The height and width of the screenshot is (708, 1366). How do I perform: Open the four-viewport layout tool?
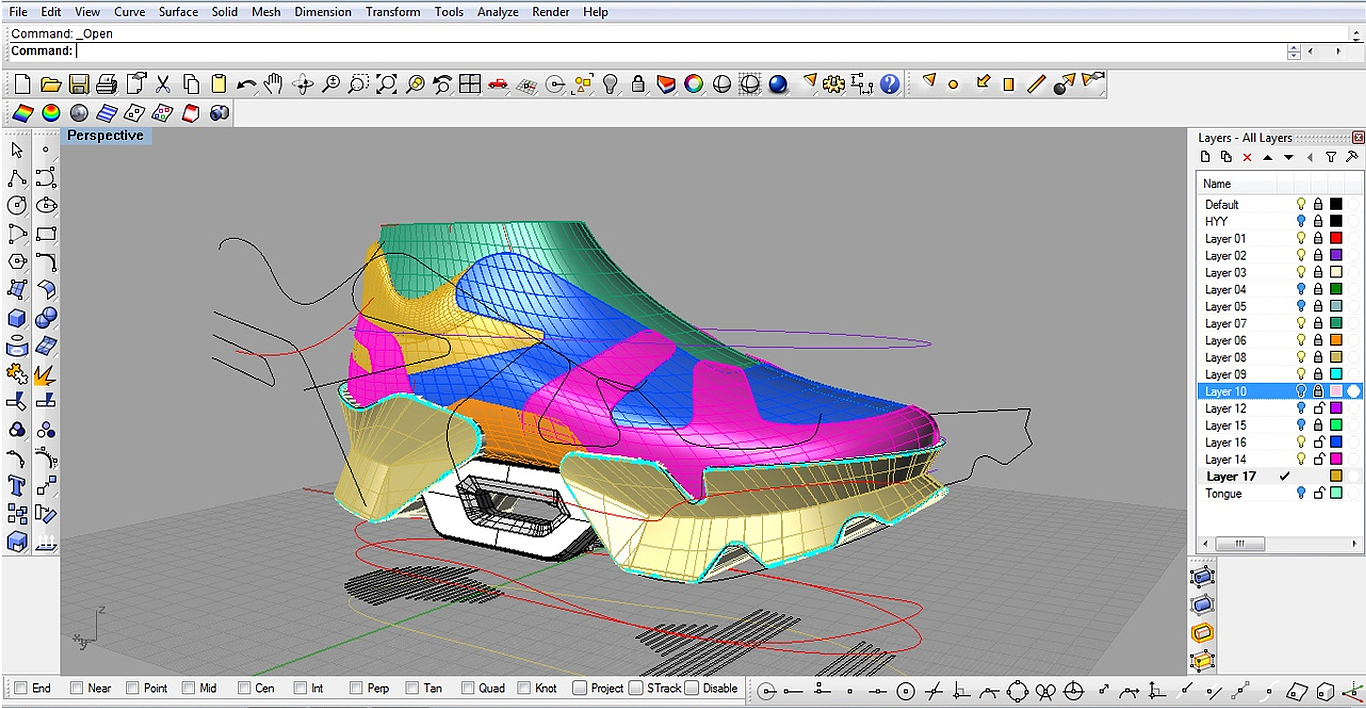[470, 85]
